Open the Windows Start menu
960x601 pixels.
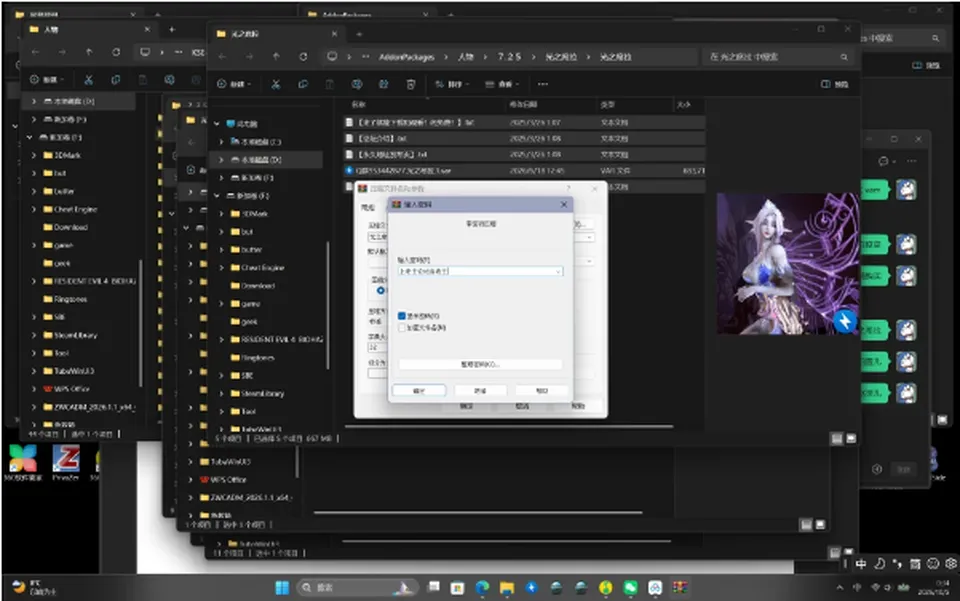click(x=282, y=588)
